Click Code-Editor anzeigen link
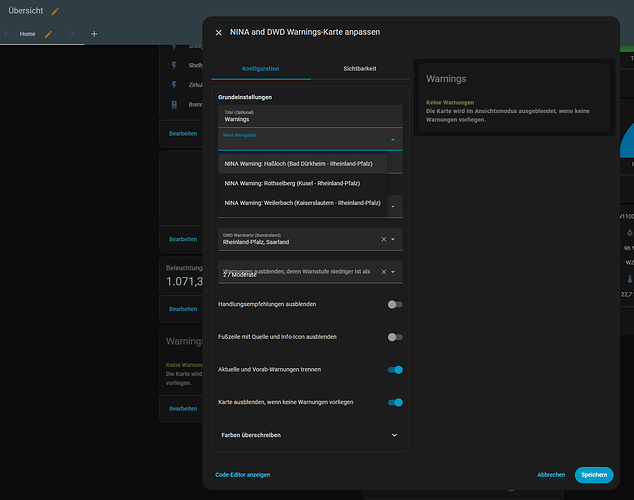Viewport: 634px width, 500px height. [243, 475]
